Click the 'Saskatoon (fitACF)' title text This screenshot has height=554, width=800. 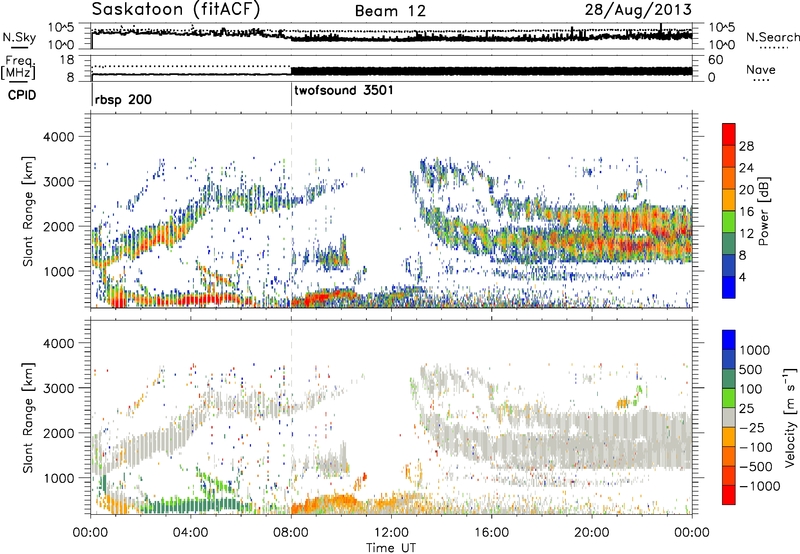[x=176, y=9]
